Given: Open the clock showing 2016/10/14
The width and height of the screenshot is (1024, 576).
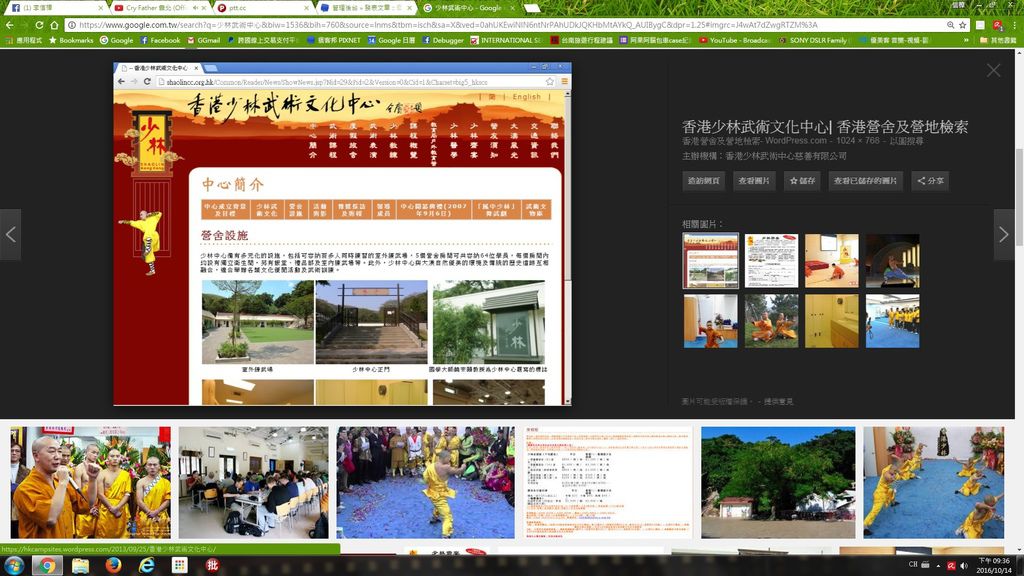Looking at the screenshot, I should (x=995, y=566).
